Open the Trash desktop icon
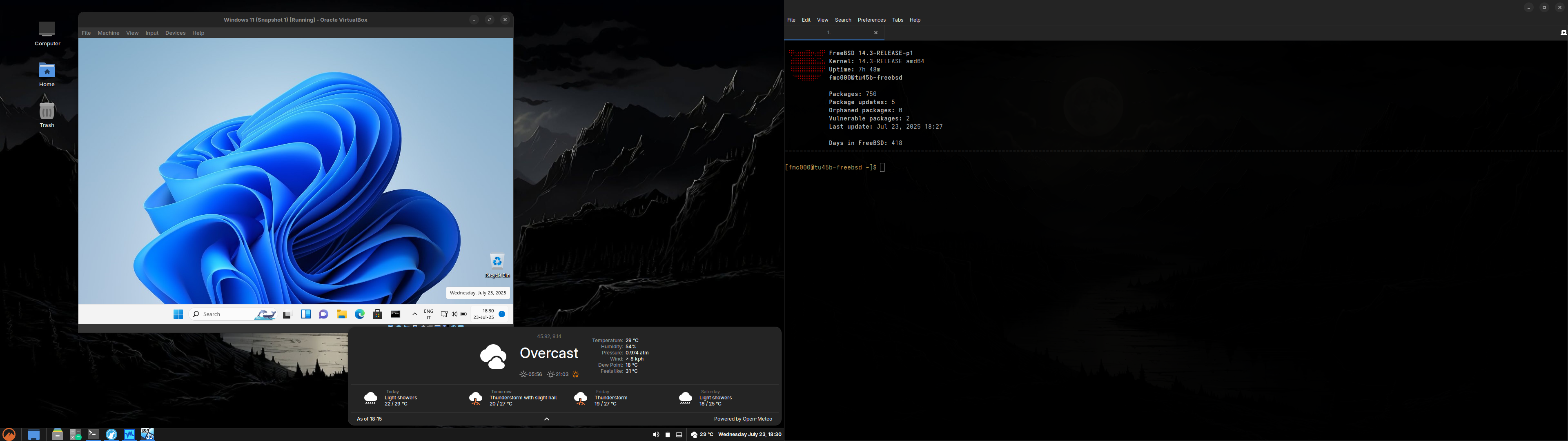 [x=47, y=113]
